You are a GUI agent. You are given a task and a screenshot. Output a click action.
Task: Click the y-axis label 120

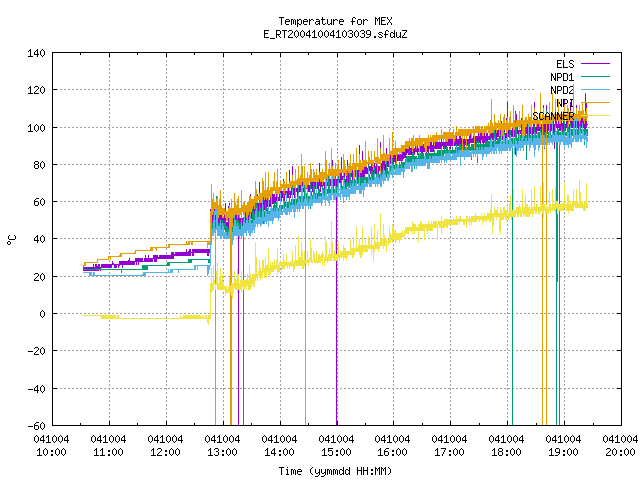36,90
